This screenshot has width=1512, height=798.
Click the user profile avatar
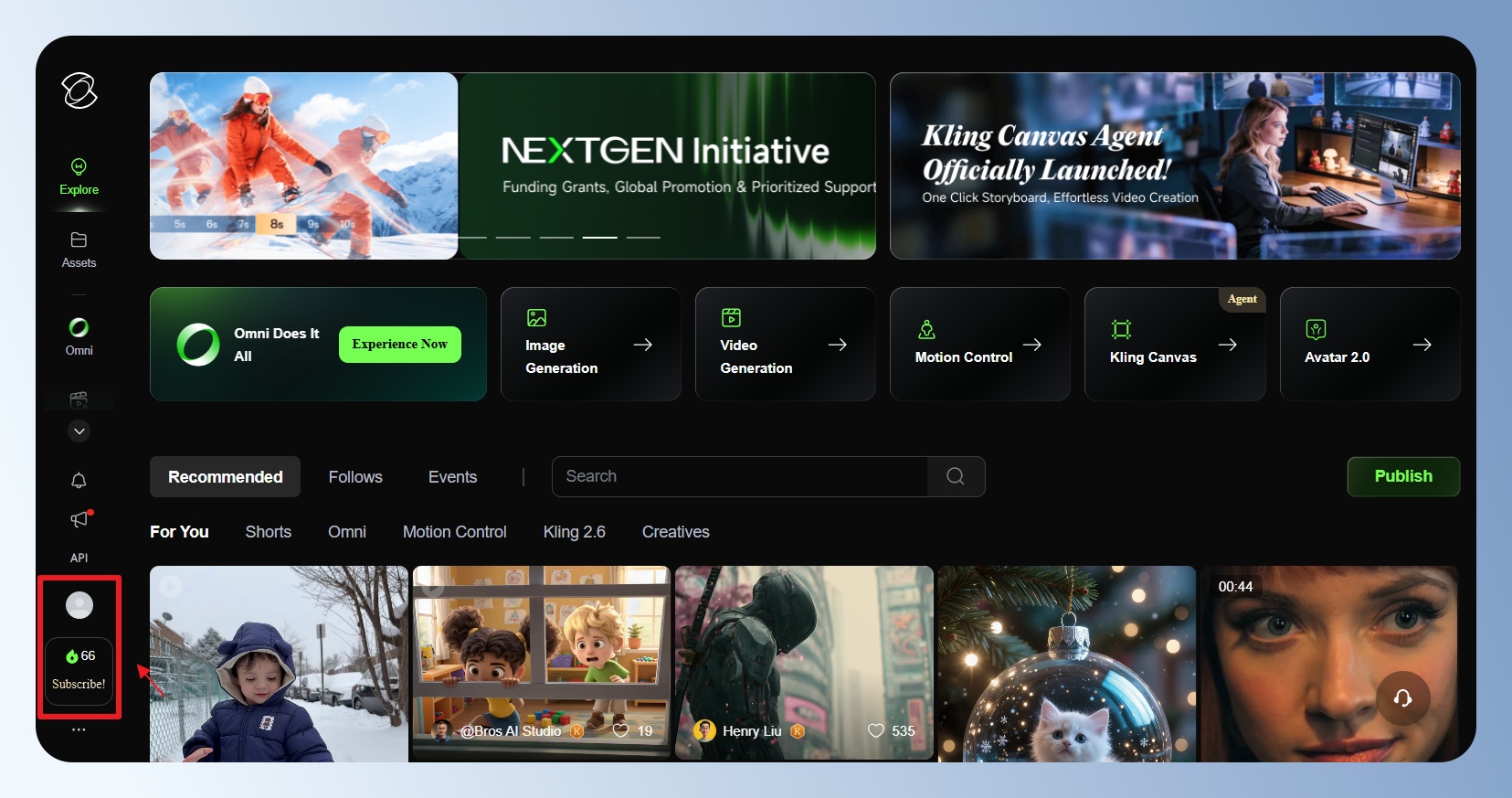point(79,605)
